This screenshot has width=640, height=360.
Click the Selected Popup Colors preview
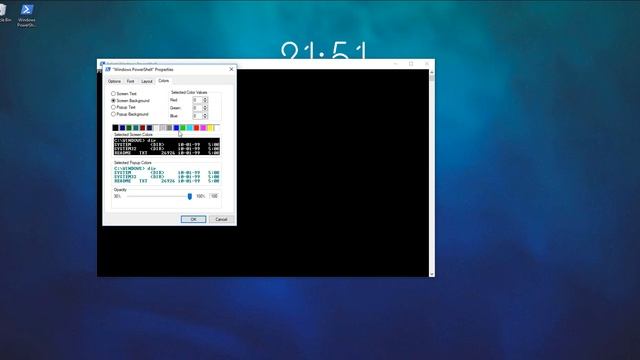pyautogui.click(x=167, y=174)
